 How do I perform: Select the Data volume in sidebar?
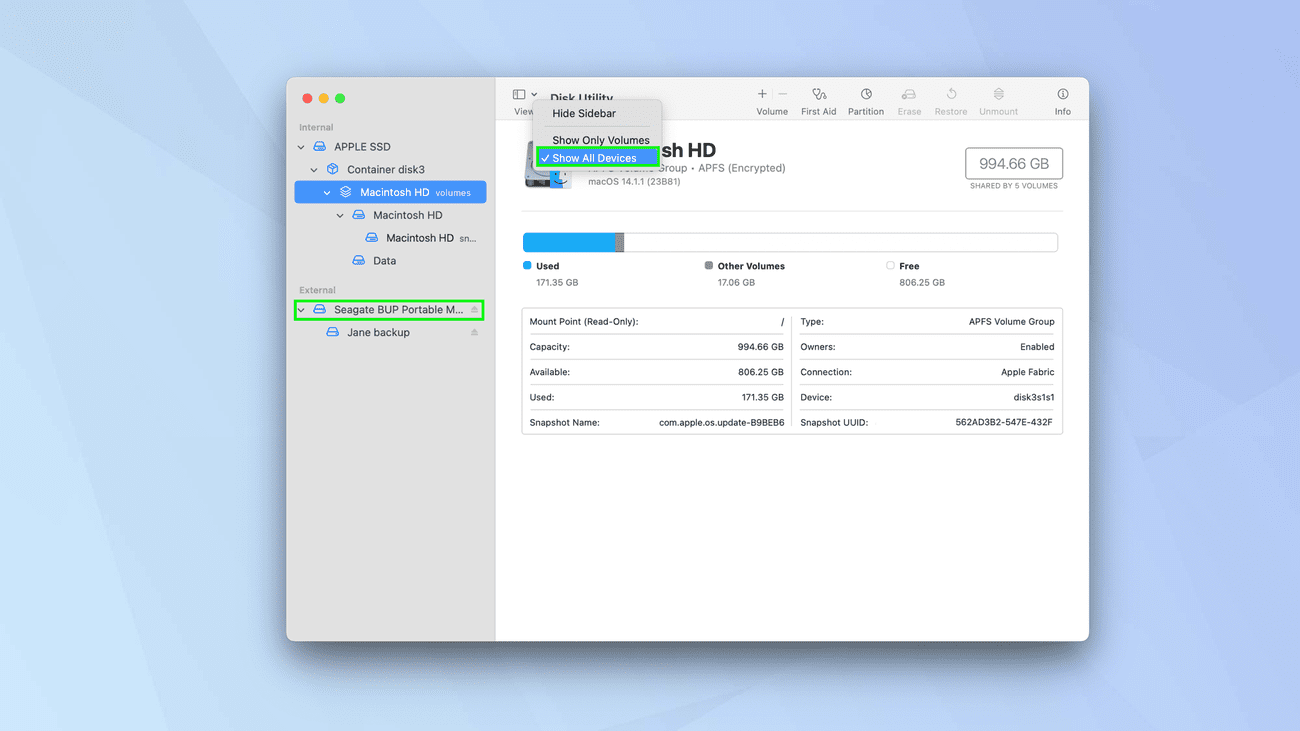click(384, 261)
